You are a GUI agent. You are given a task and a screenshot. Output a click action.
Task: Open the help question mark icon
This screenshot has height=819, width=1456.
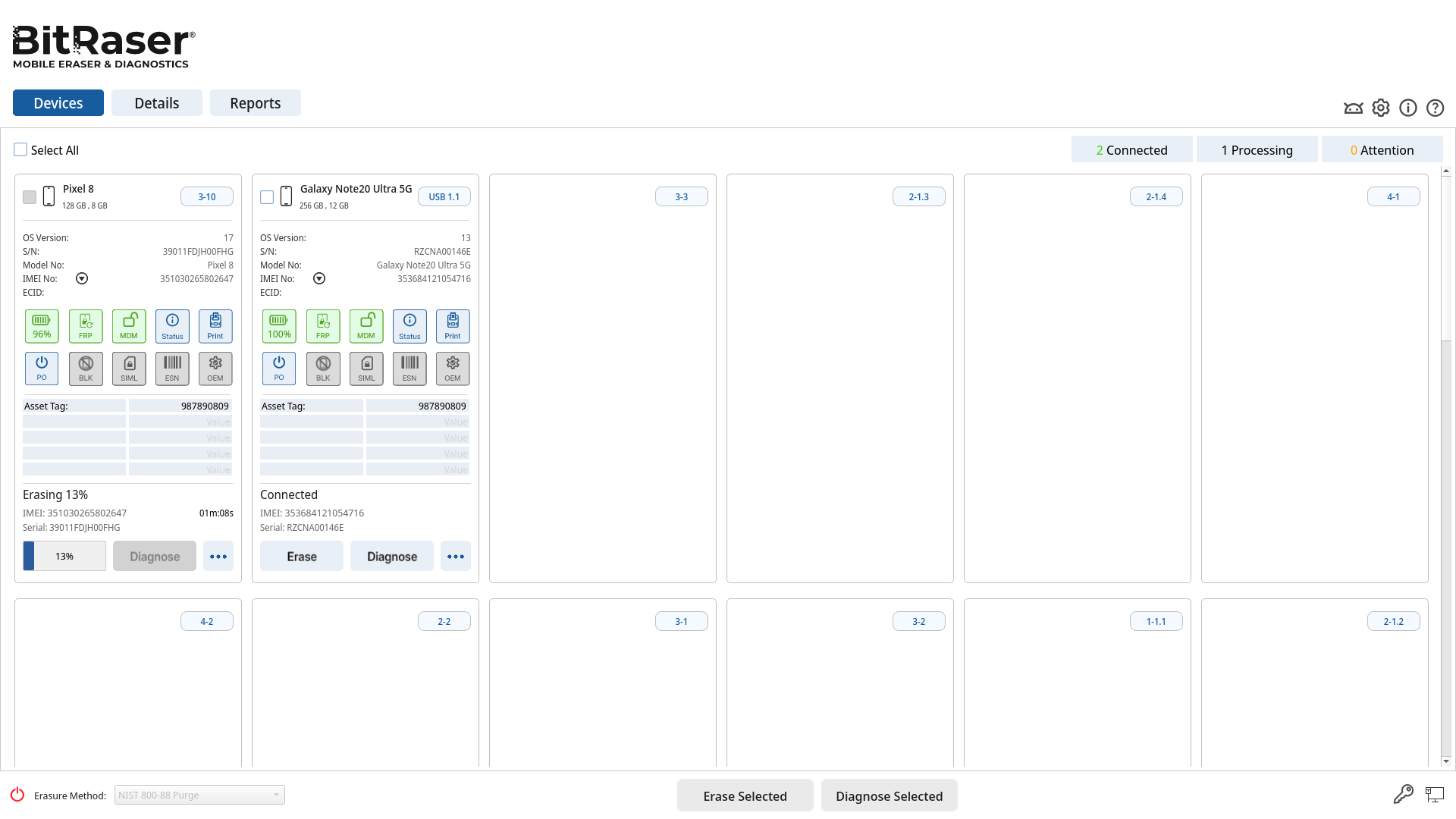tap(1436, 108)
